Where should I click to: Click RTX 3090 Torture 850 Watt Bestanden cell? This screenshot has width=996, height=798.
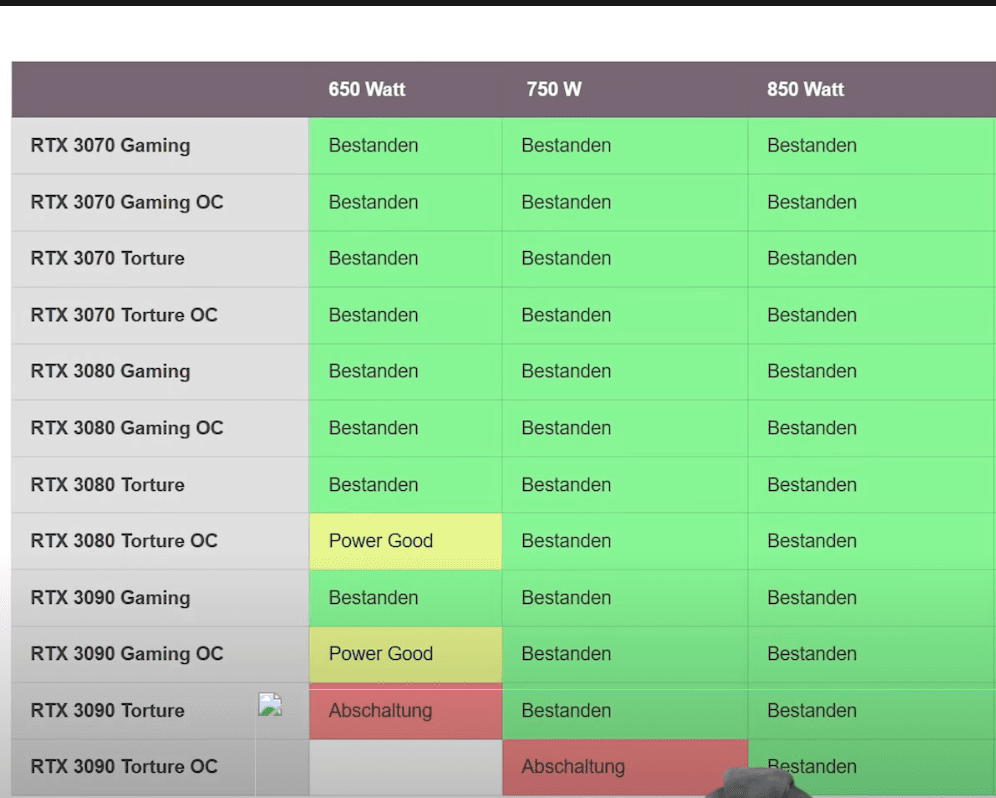point(872,711)
